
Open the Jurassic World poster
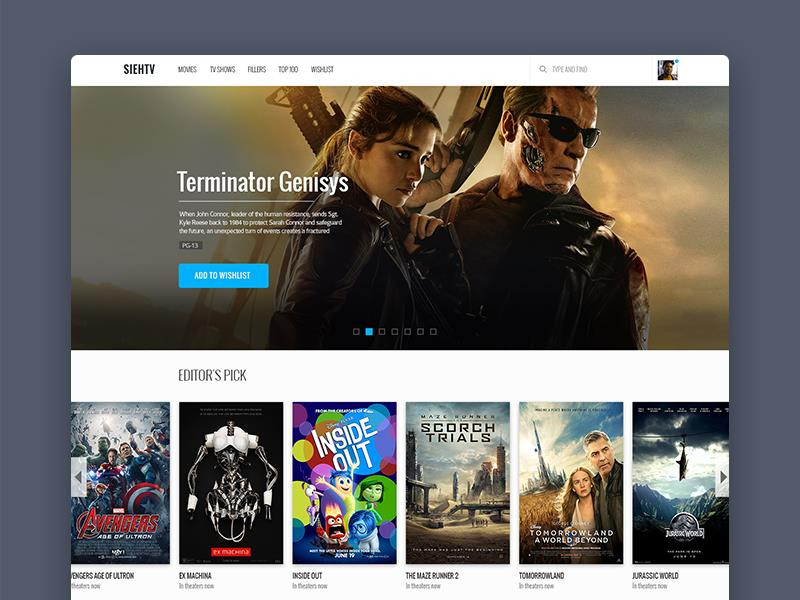point(681,483)
